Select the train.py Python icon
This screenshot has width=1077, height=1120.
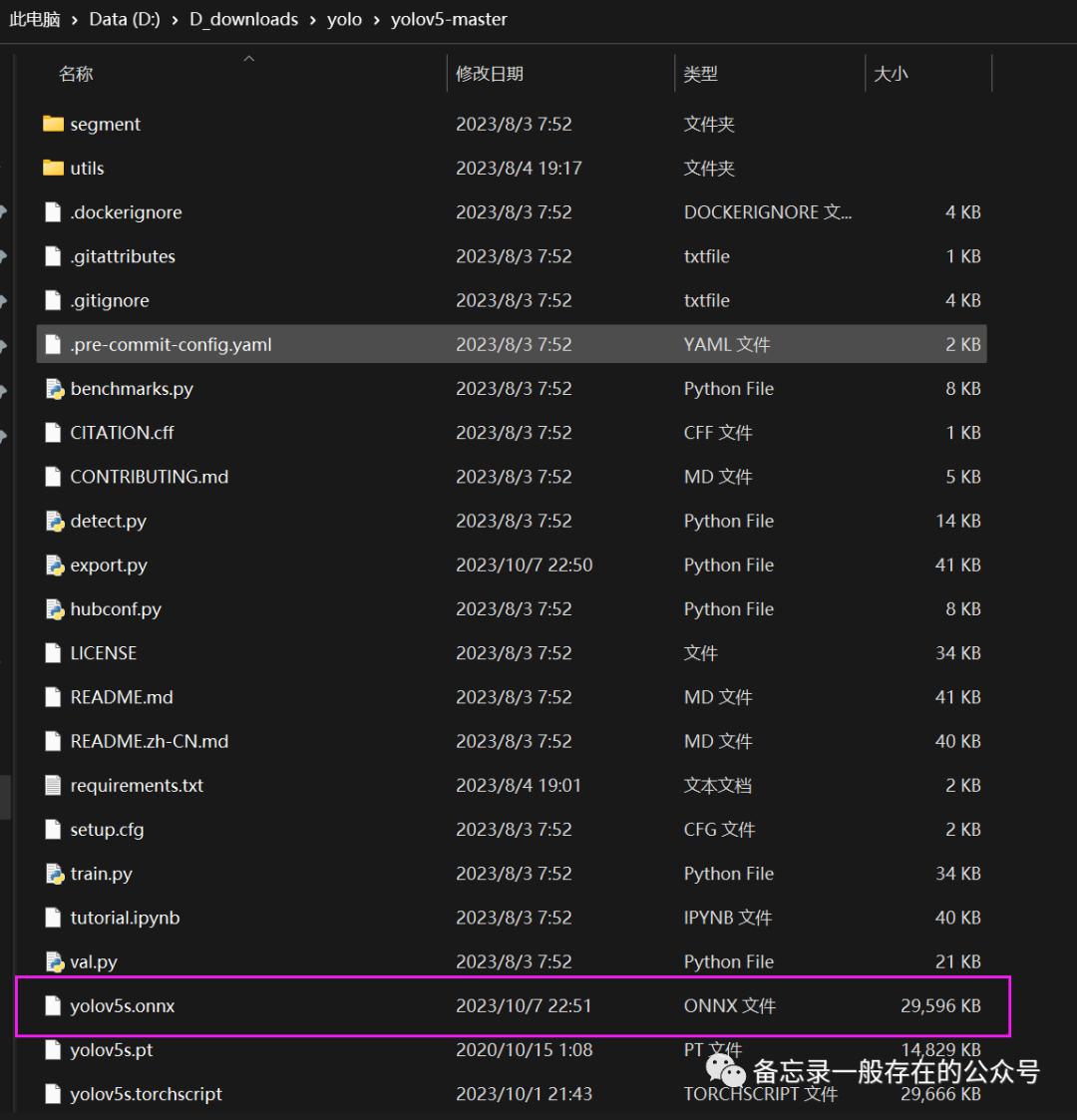click(54, 874)
